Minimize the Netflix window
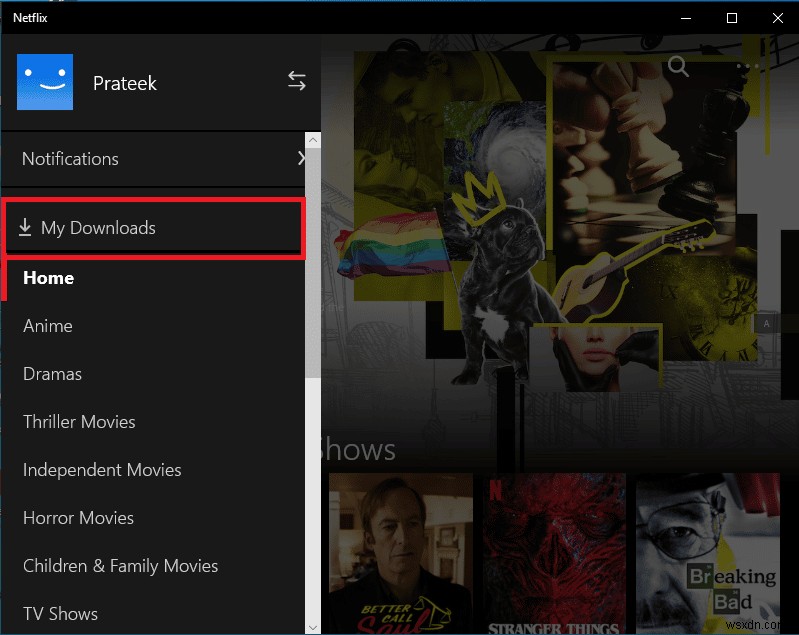This screenshot has width=799, height=635. [x=686, y=18]
